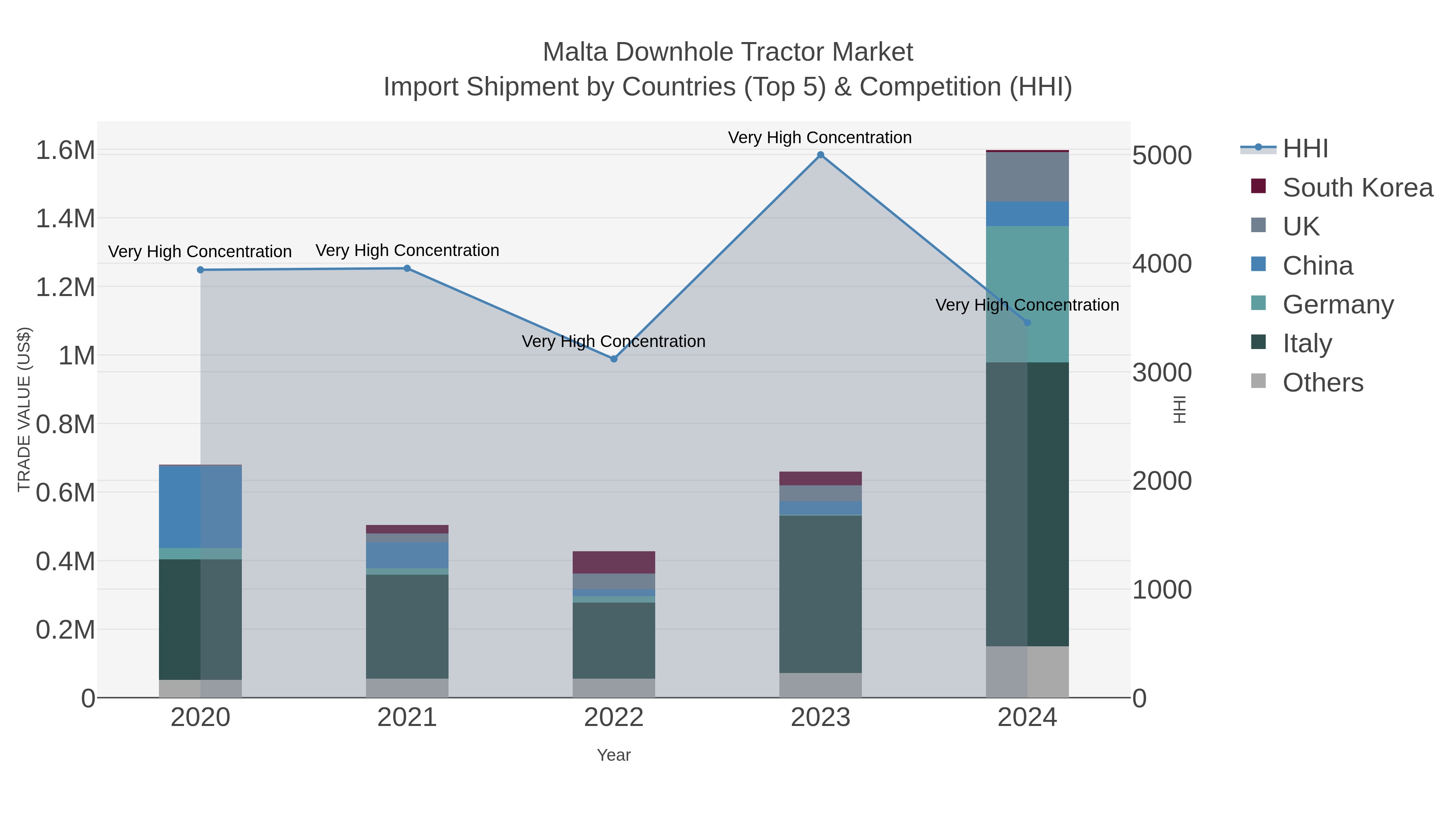Click the Very High Concentration label above 2023
Viewport: 1456px width, 819px height.
(x=820, y=138)
